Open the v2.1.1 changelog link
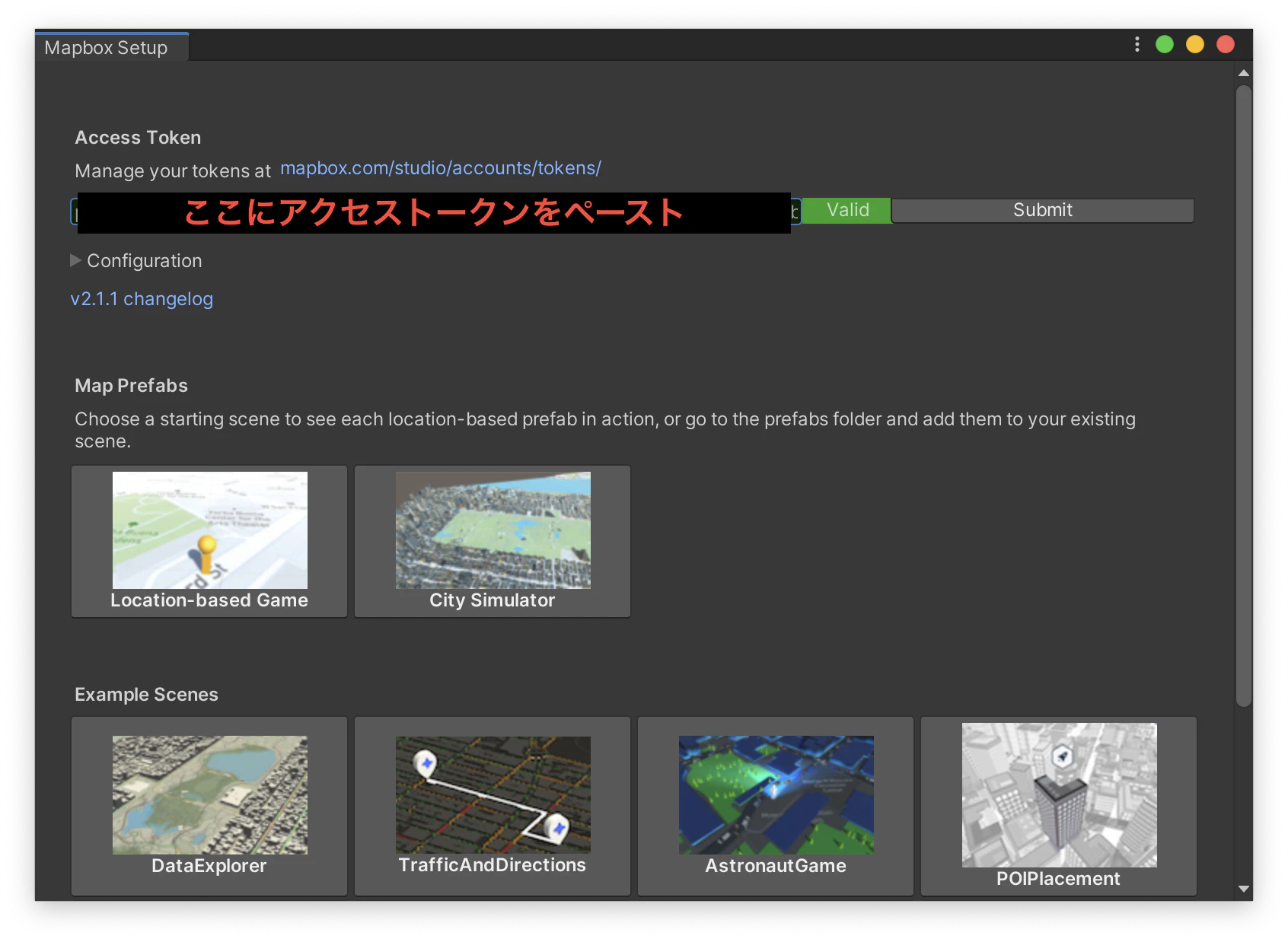This screenshot has width=1288, height=942. 142,299
